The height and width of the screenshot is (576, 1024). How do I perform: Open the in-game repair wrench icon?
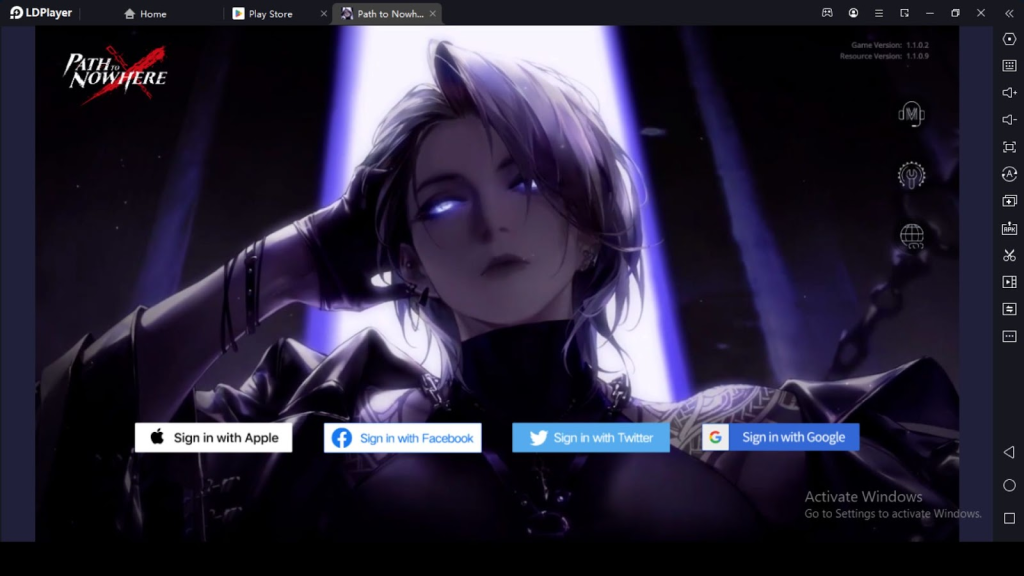pos(911,175)
